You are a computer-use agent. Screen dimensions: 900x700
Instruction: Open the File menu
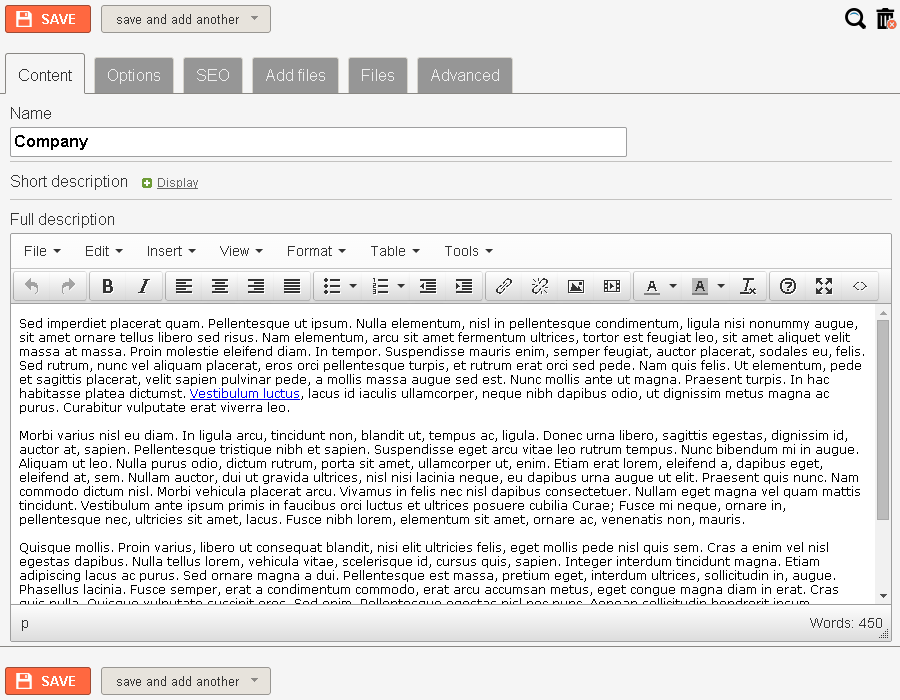[x=42, y=251]
